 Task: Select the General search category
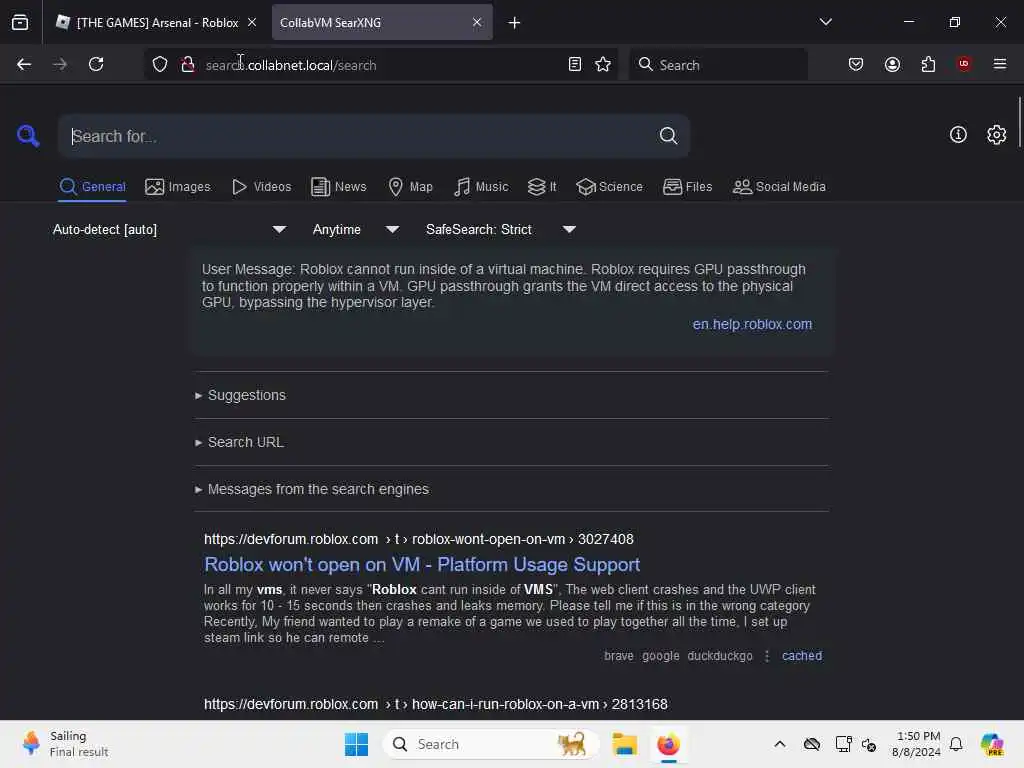pos(92,187)
